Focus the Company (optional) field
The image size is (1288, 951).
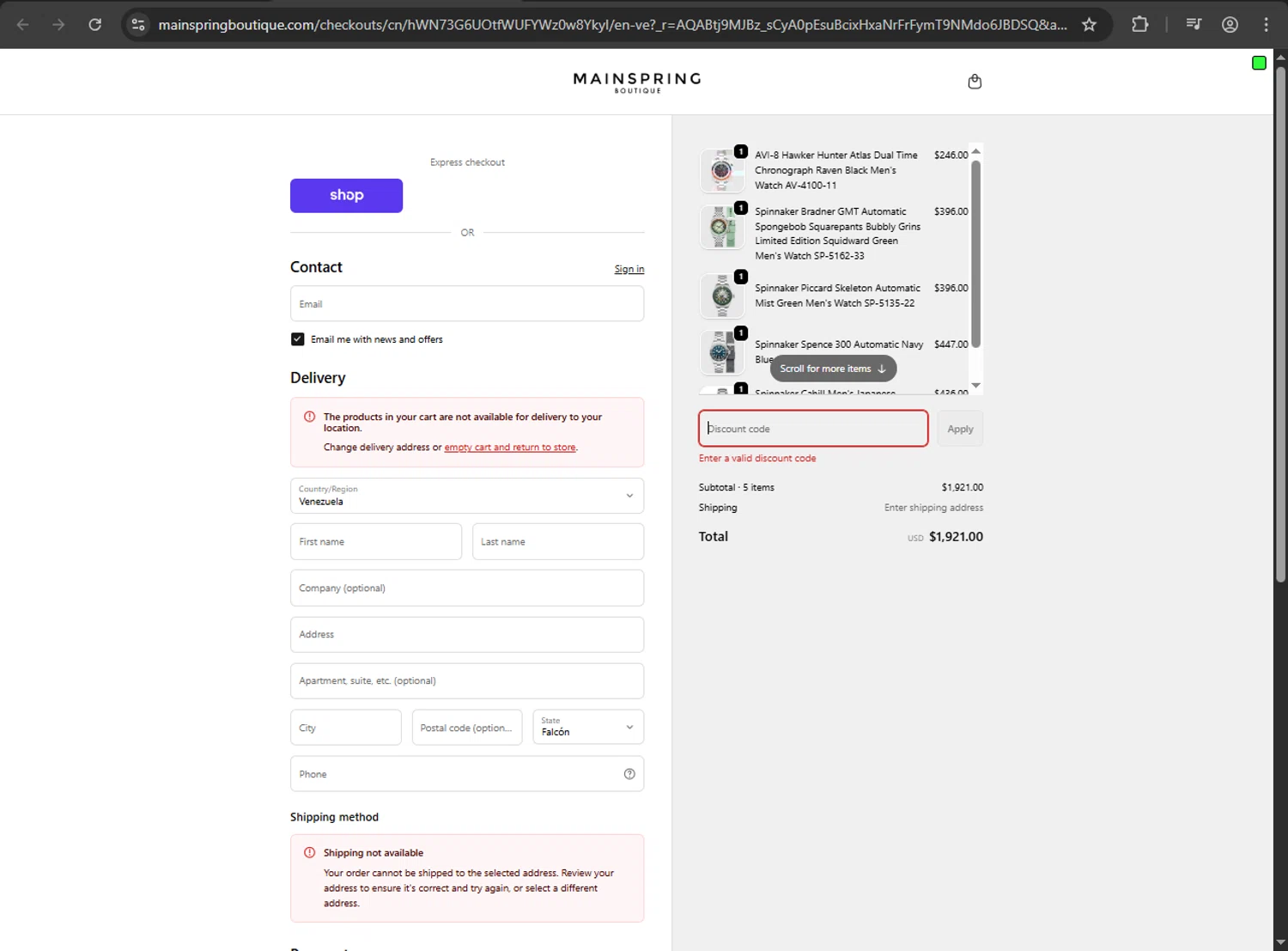[467, 588]
